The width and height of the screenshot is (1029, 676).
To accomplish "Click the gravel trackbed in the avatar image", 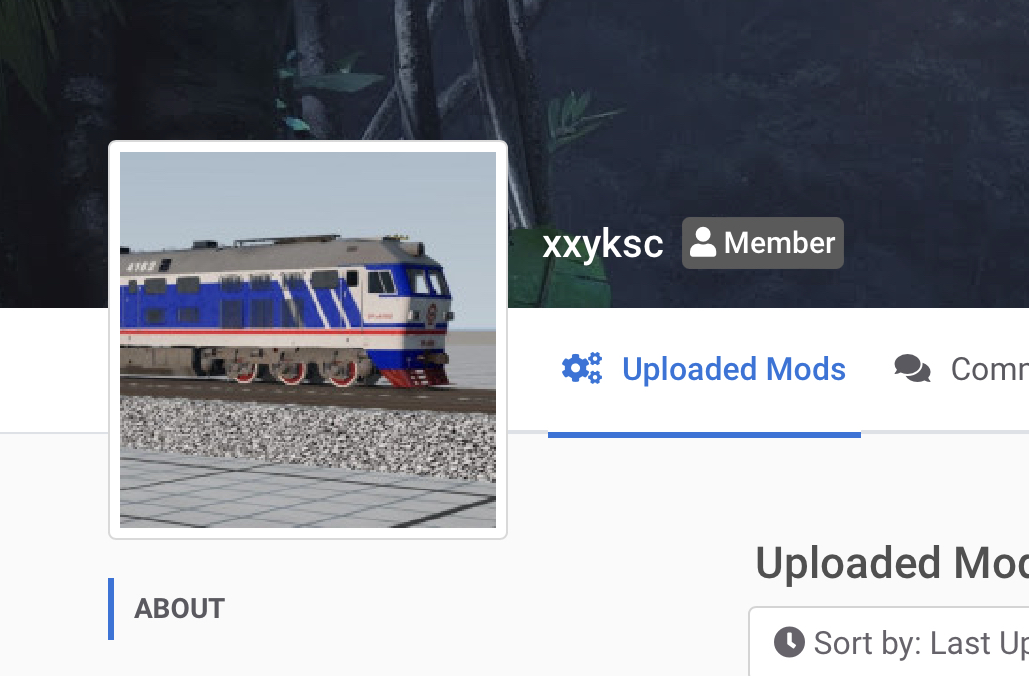I will click(308, 436).
